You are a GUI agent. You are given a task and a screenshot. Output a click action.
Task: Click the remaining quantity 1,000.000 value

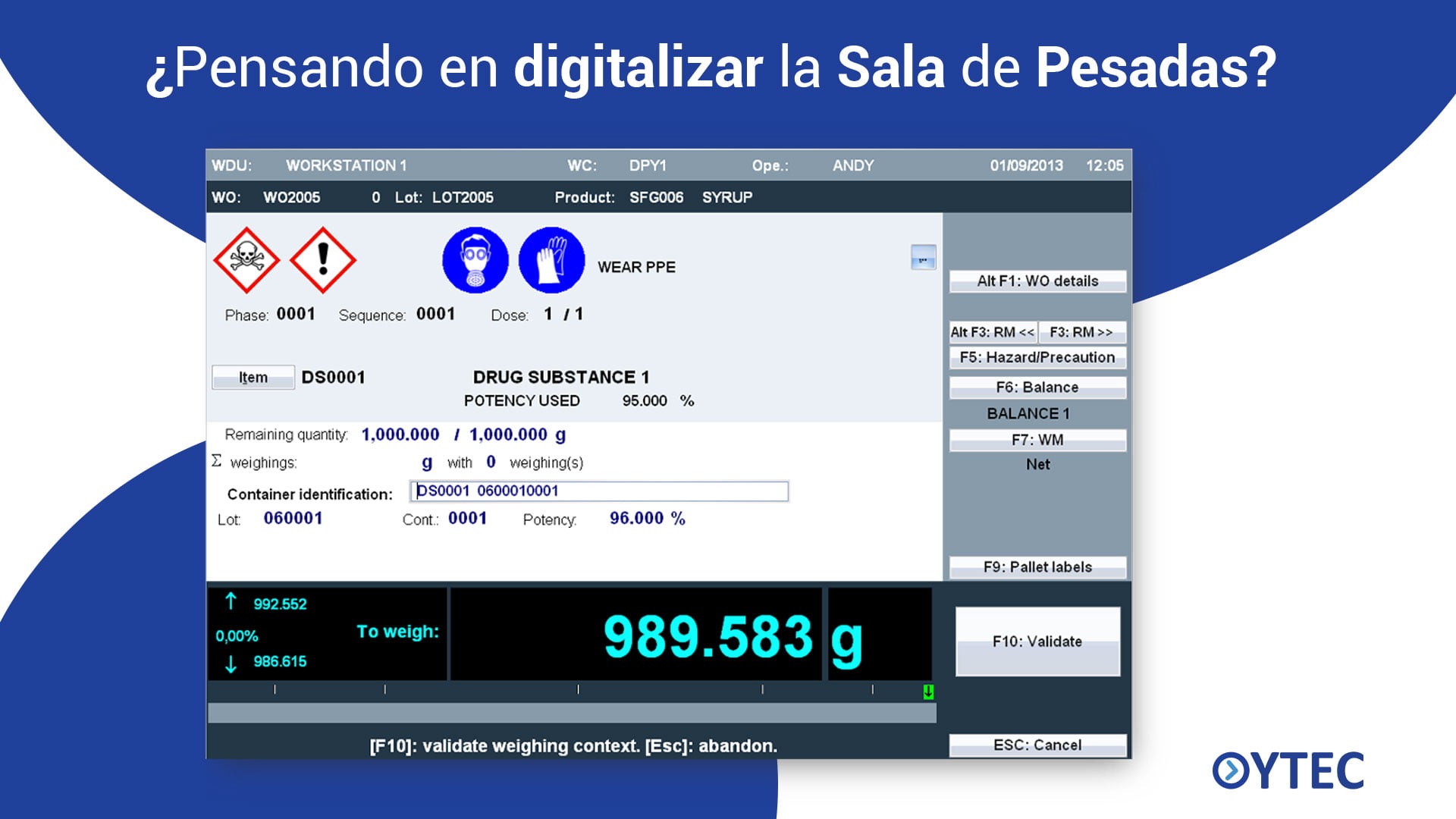(400, 435)
